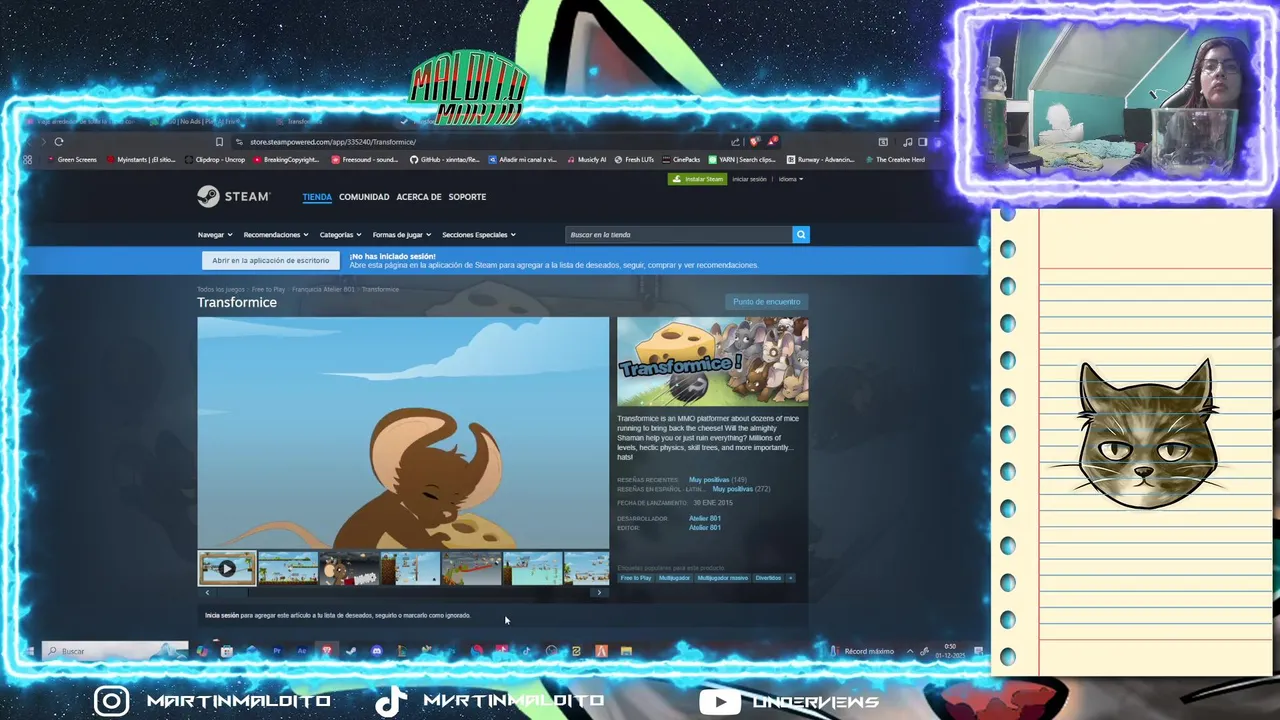1280x720 pixels.
Task: Click the Punto de encuentro button
Action: click(766, 302)
